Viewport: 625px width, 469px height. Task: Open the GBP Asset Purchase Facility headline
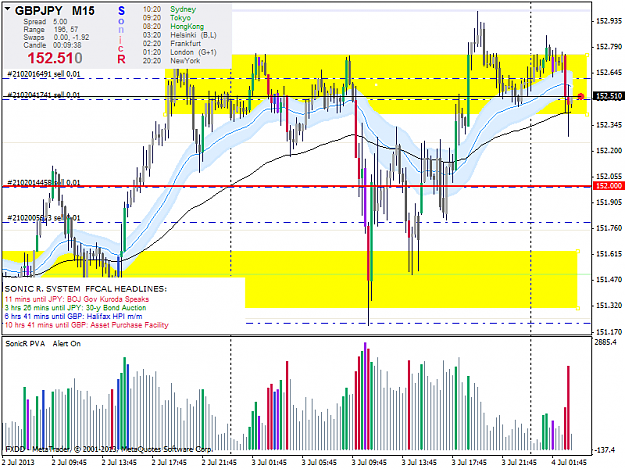[x=86, y=325]
